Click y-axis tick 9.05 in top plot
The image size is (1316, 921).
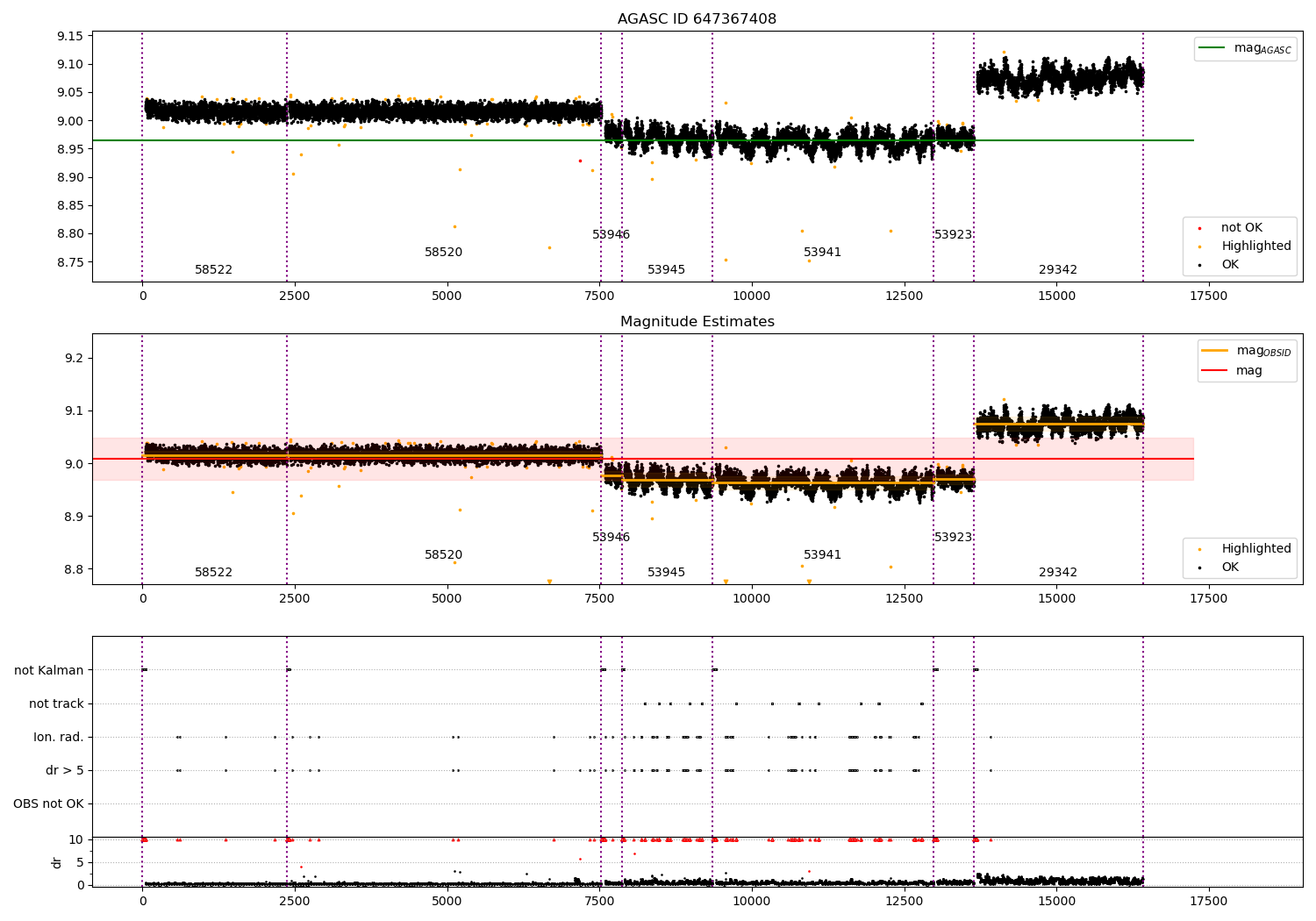point(70,93)
